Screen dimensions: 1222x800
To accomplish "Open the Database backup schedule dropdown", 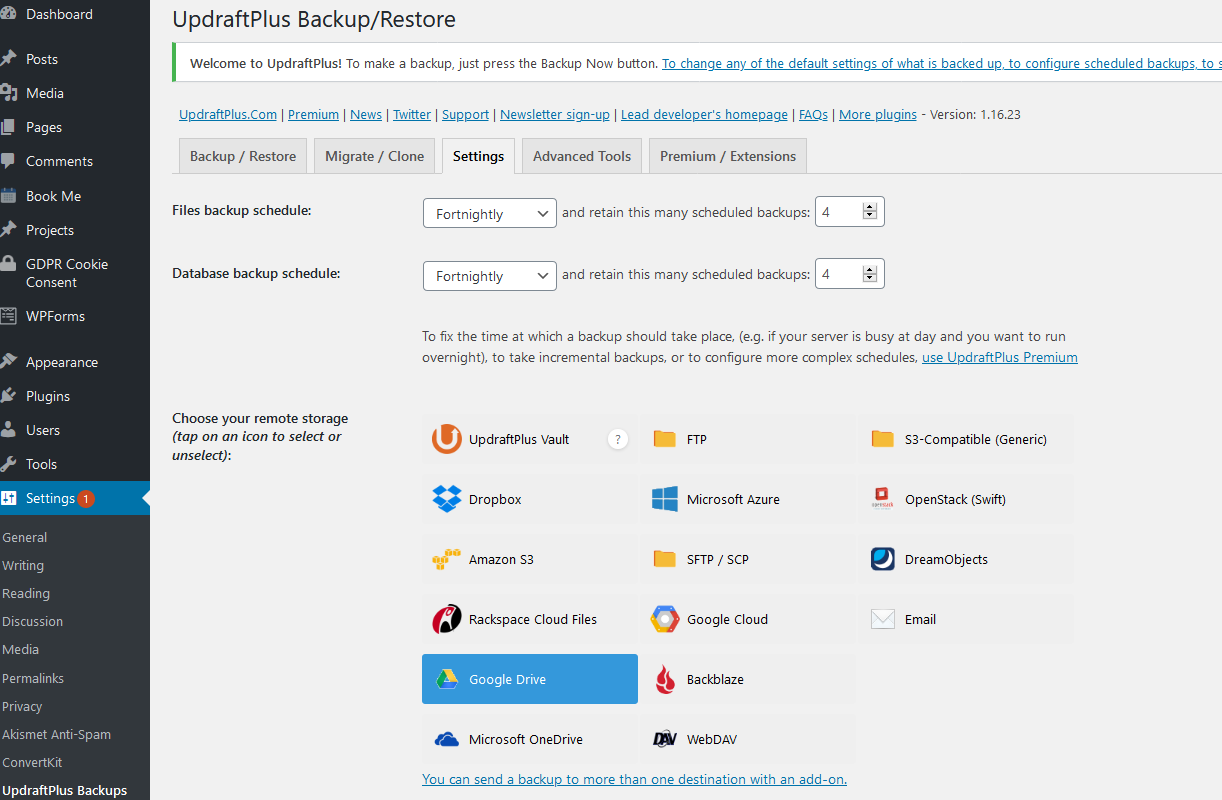I will [490, 276].
